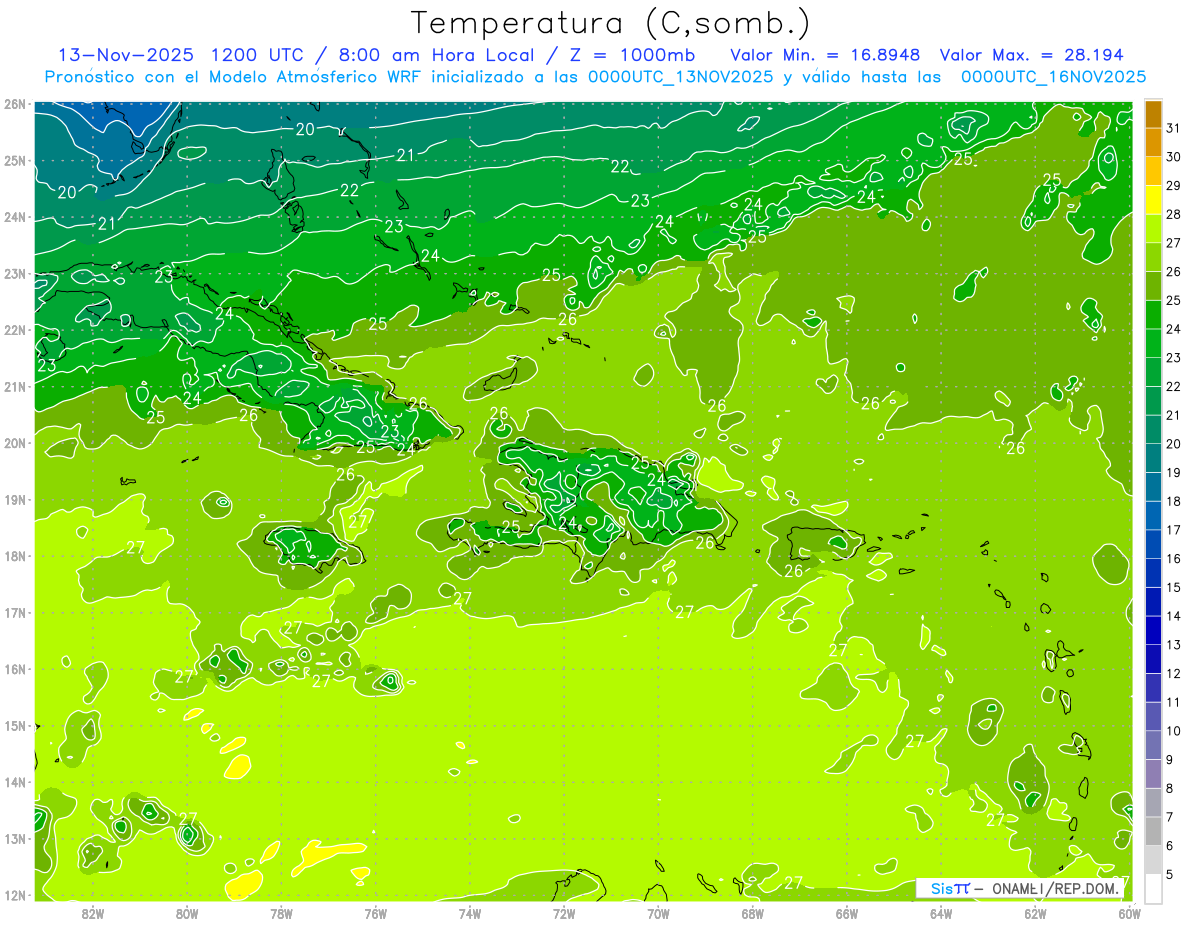1200x927 pixels.
Task: Click the '64W' longitude axis label
Action: pos(940,913)
